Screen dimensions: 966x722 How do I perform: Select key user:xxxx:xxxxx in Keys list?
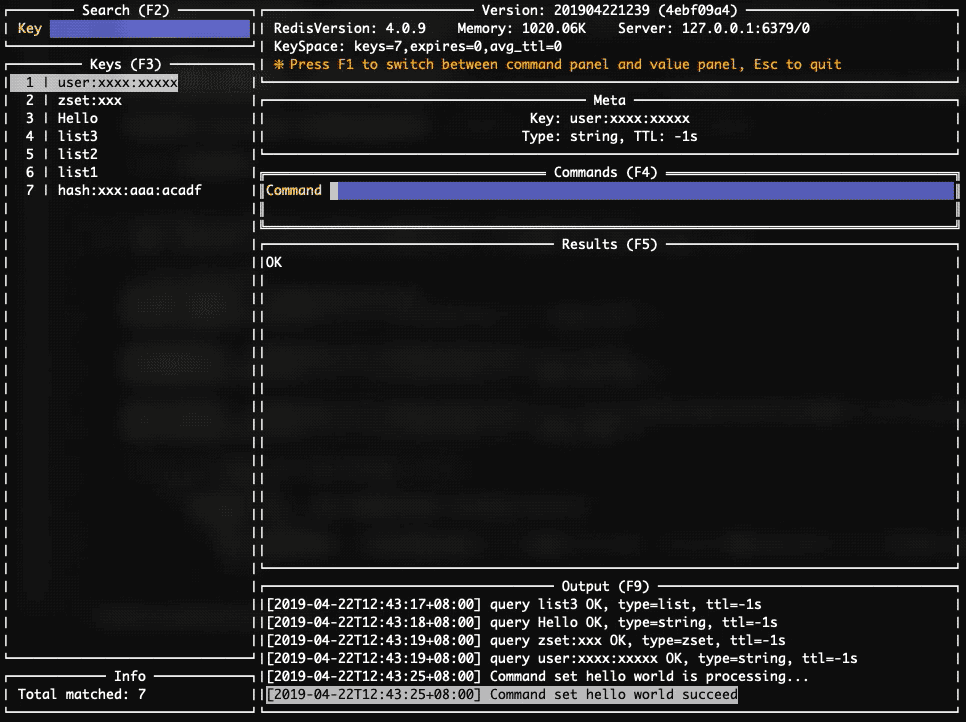[94, 83]
